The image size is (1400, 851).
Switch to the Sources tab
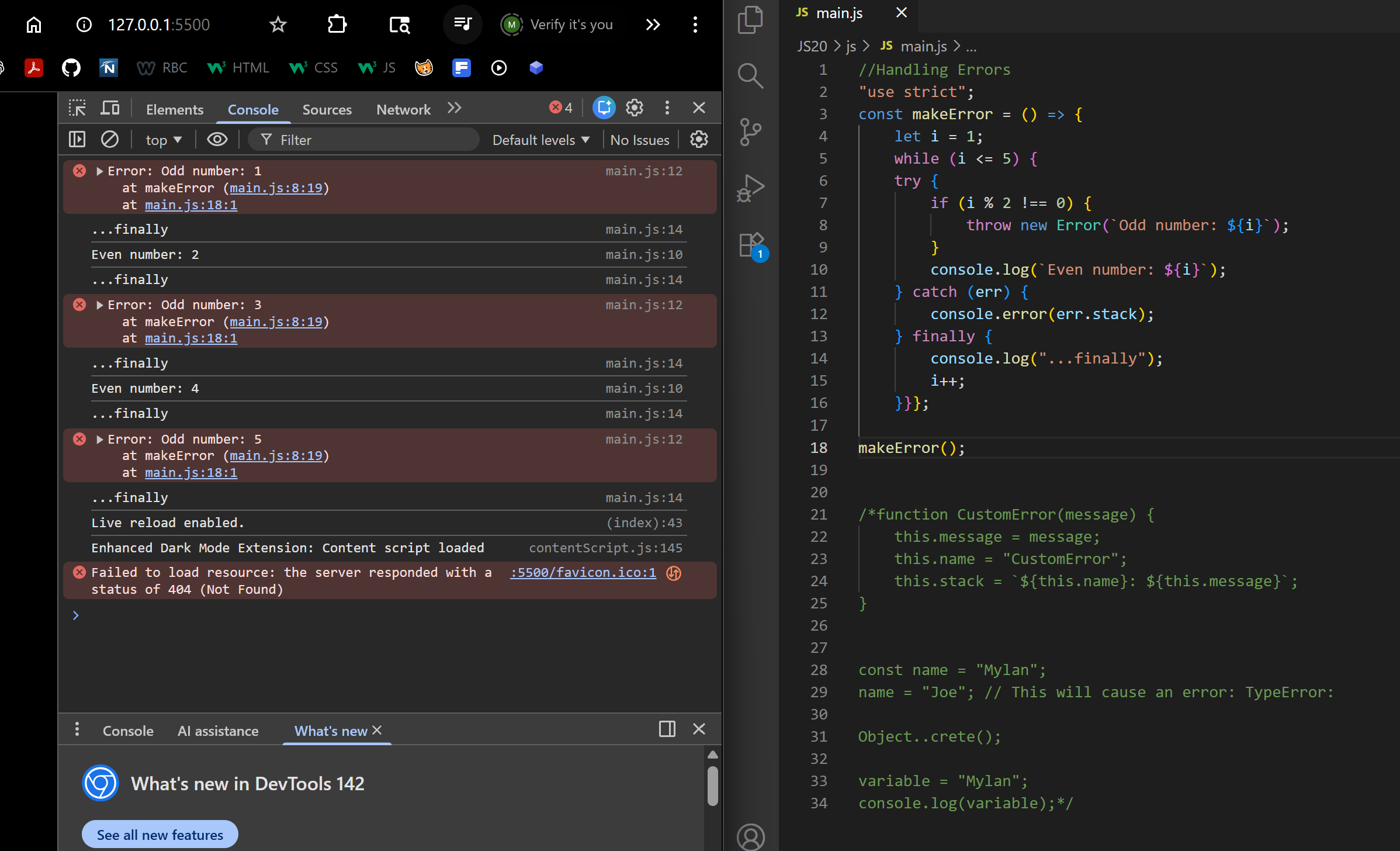pyautogui.click(x=327, y=109)
